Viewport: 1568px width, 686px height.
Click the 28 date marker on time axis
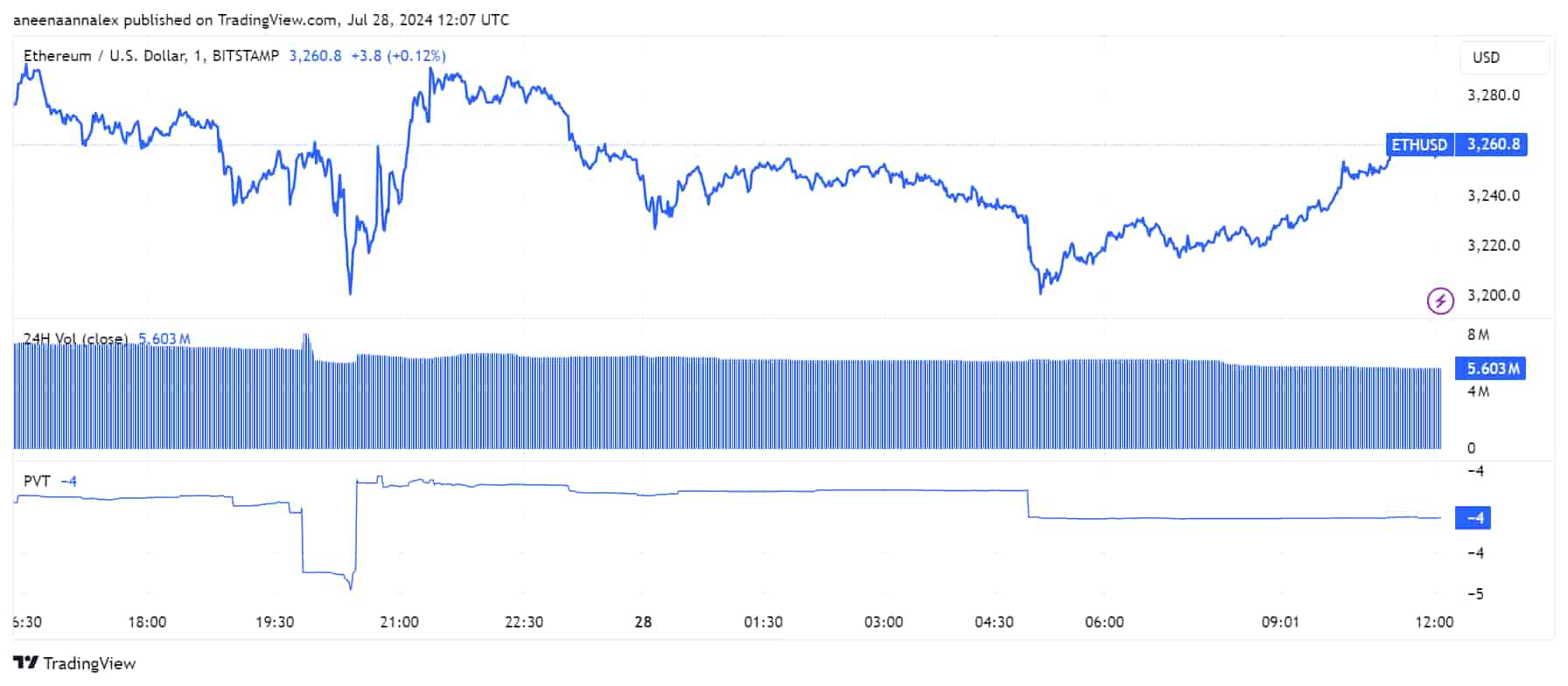point(643,622)
